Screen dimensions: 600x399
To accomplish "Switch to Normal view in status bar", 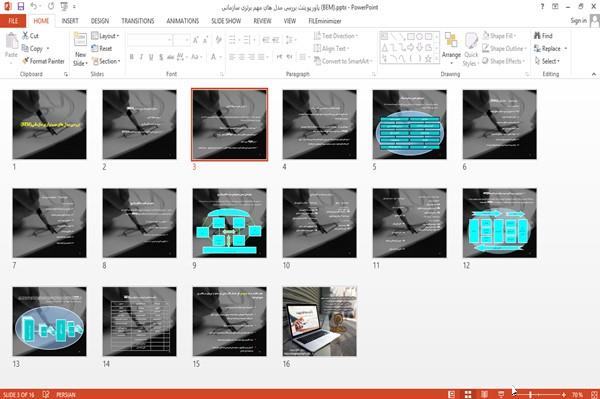I will (452, 394).
